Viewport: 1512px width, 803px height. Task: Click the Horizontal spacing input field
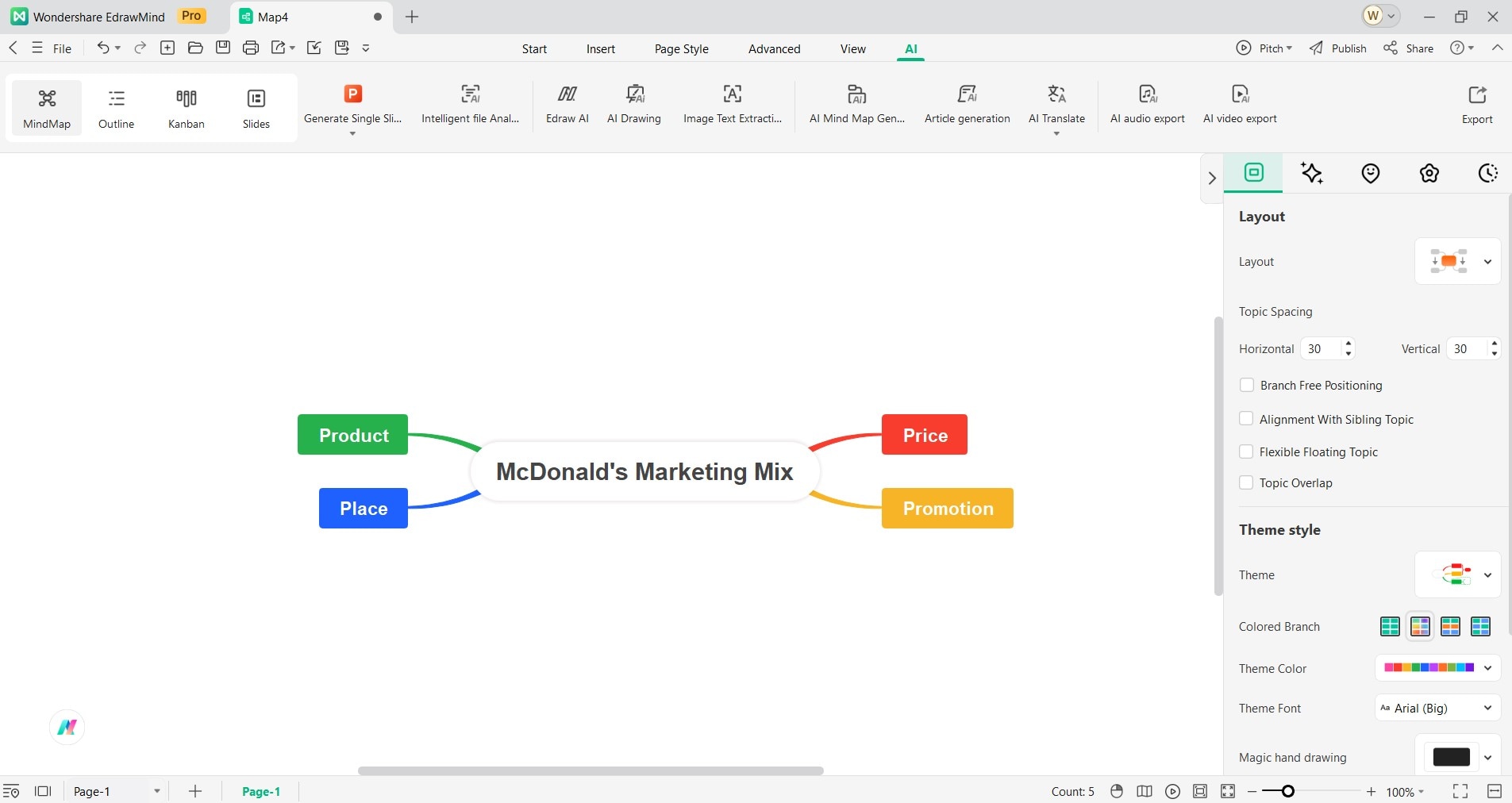pos(1322,348)
